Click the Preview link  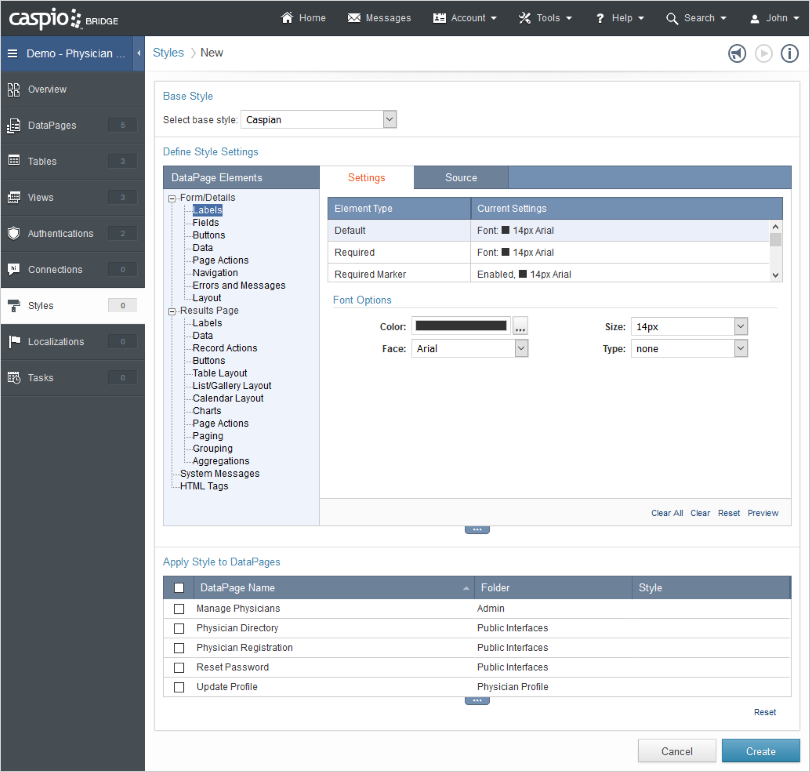762,513
